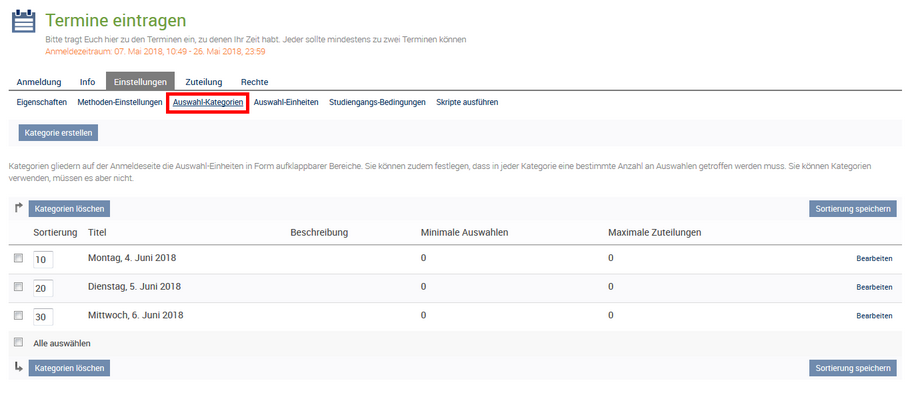This screenshot has width=917, height=404.
Task: Click the calendar icon beside Termine eintragen
Action: tap(23, 22)
